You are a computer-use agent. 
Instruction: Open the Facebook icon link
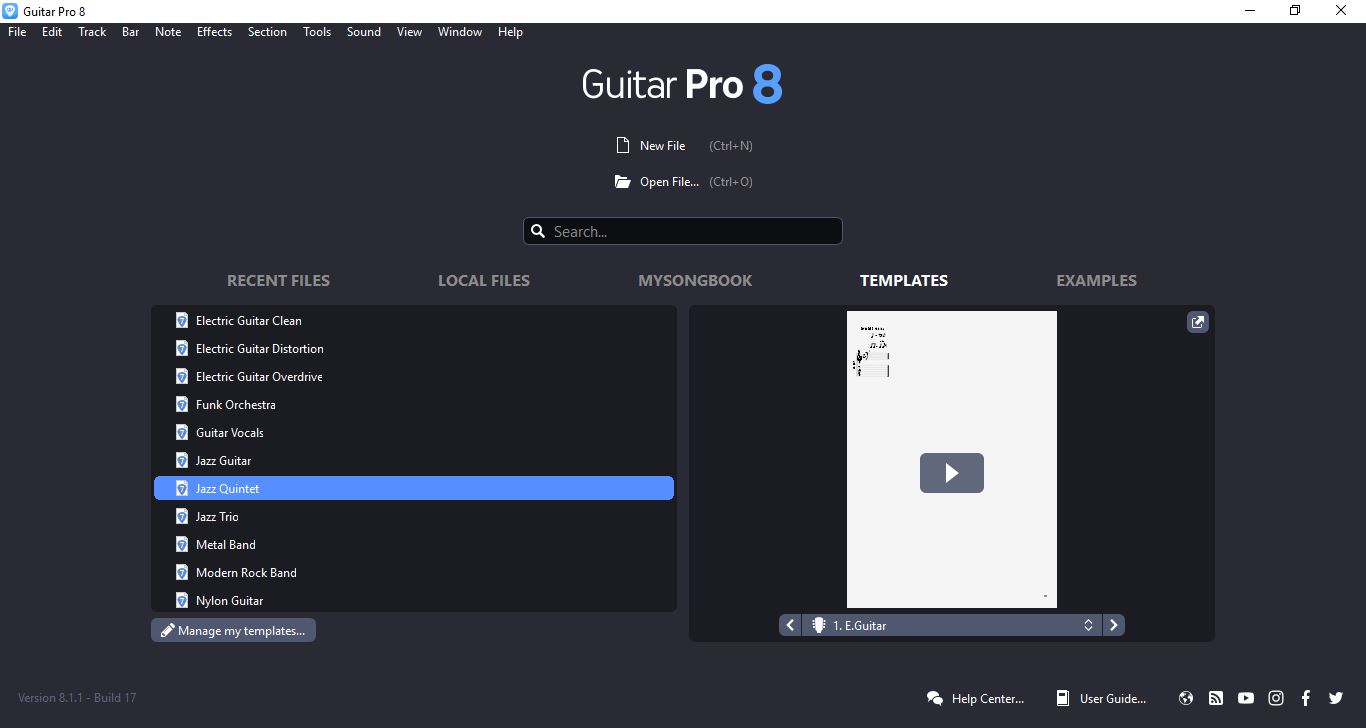[x=1306, y=699]
